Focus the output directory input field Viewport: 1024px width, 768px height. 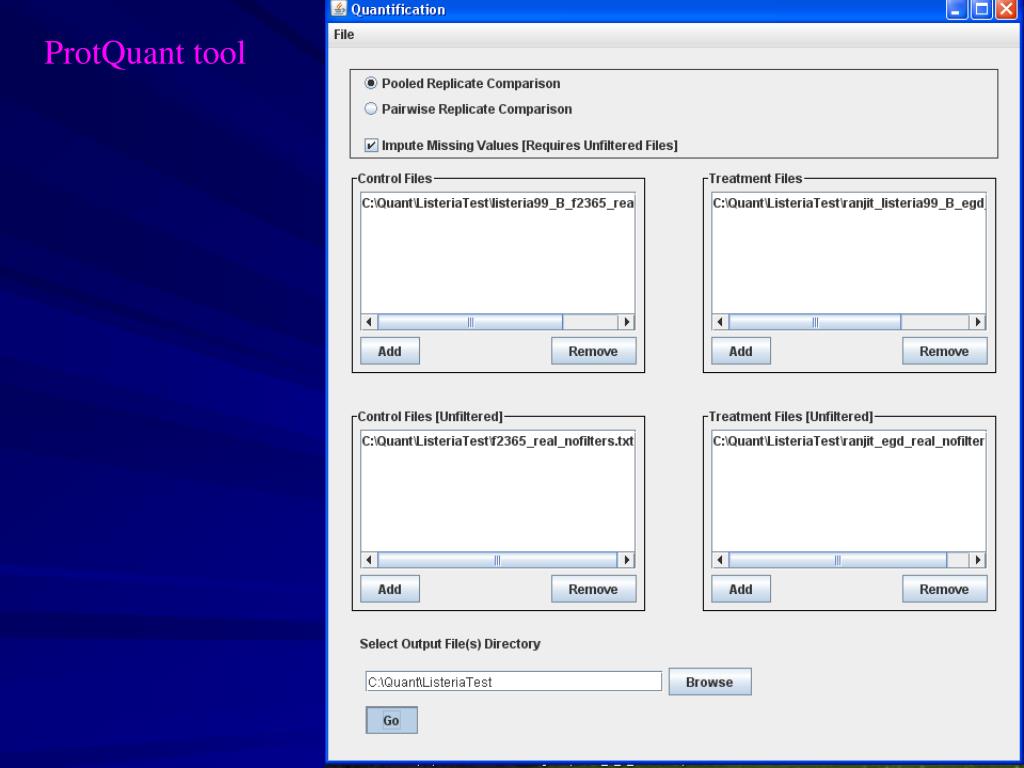tap(513, 682)
